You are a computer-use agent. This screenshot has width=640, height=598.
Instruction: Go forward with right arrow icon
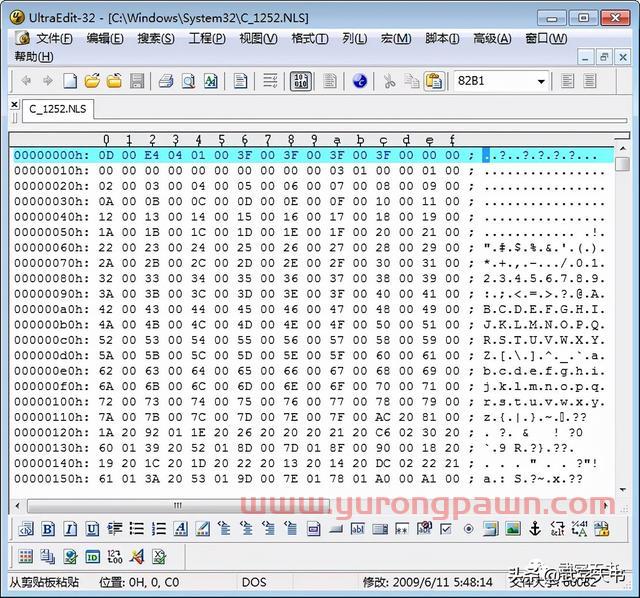(x=48, y=81)
